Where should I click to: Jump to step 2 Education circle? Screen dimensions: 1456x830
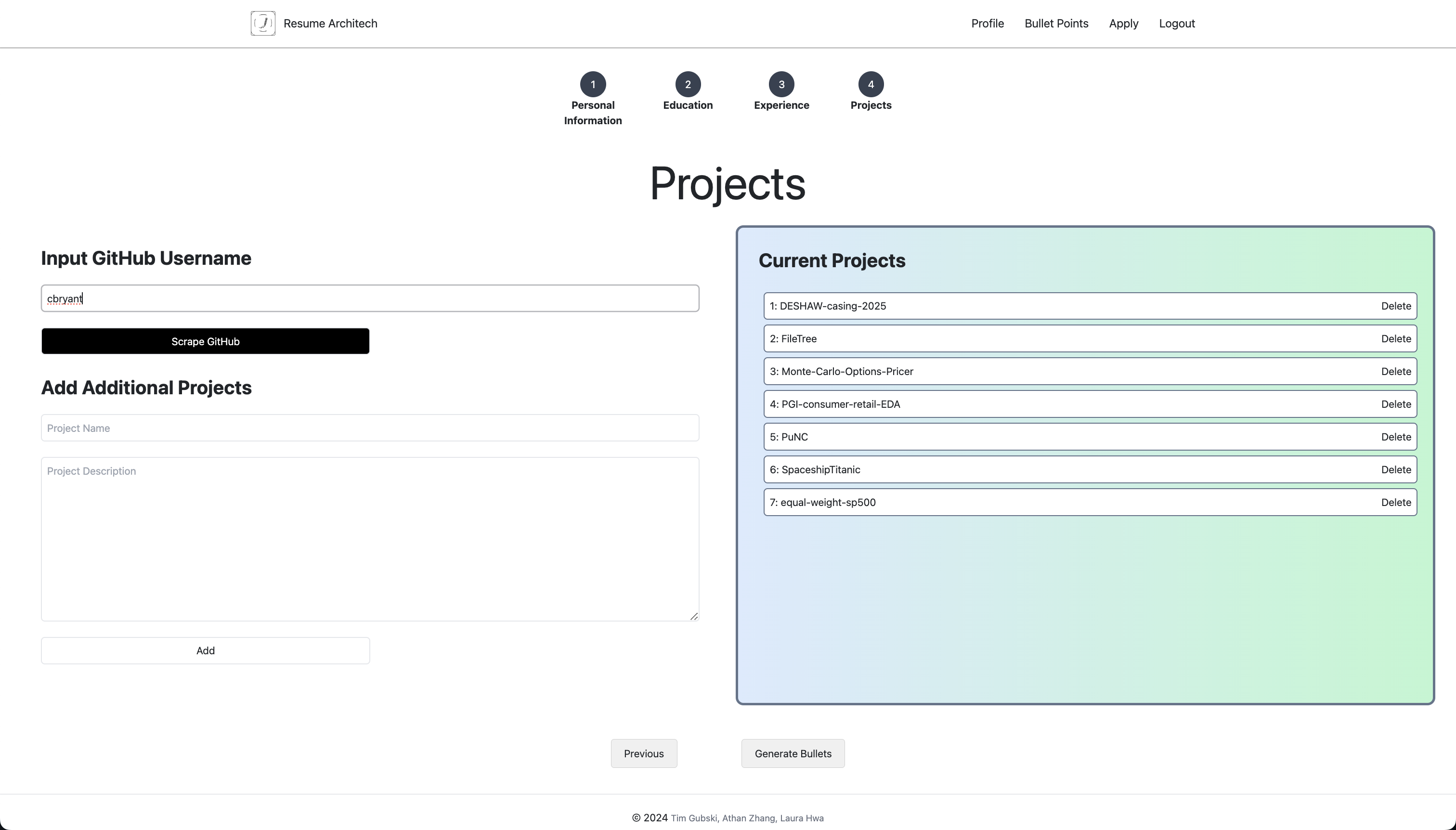click(x=688, y=84)
